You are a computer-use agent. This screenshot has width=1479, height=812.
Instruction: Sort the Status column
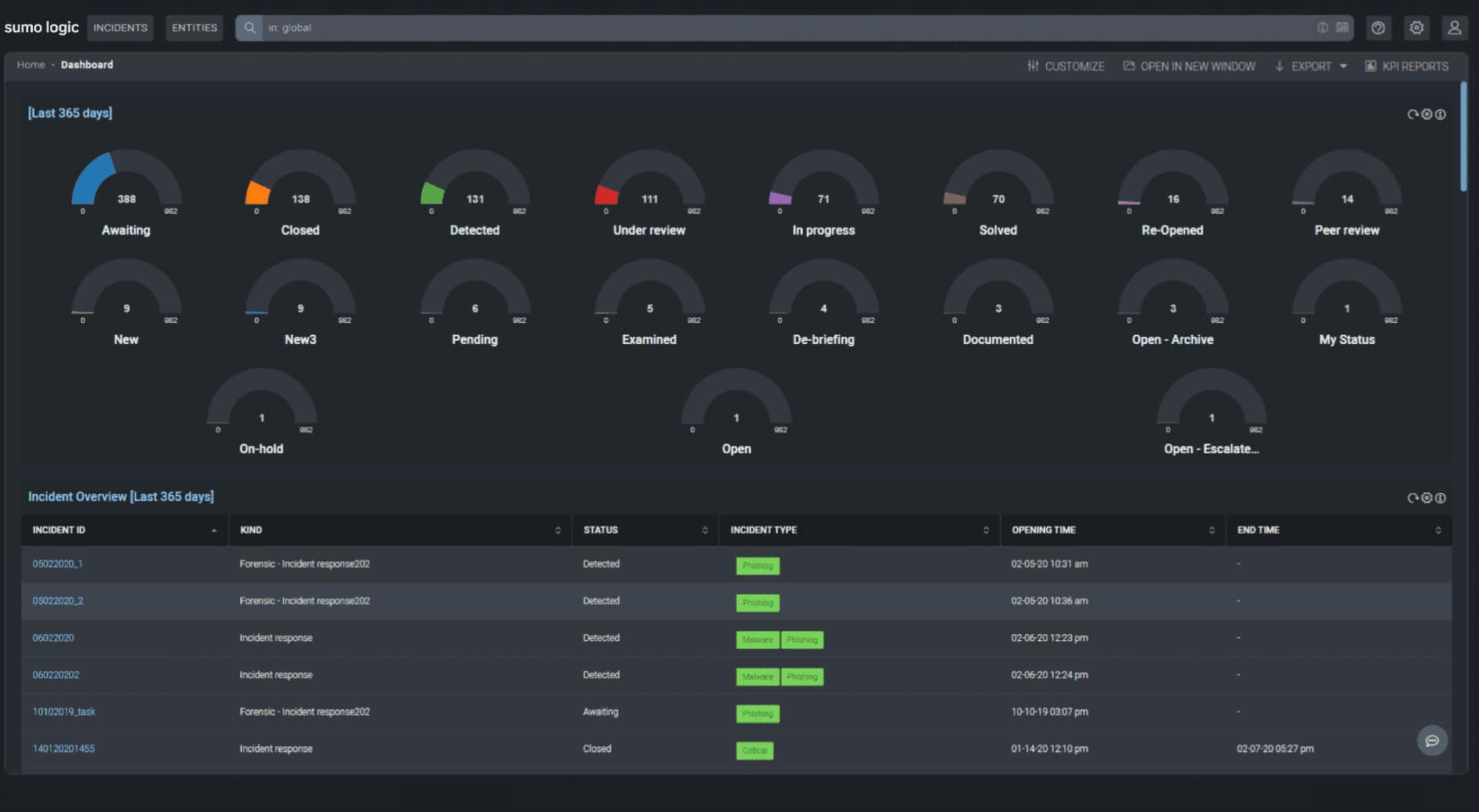click(x=704, y=531)
